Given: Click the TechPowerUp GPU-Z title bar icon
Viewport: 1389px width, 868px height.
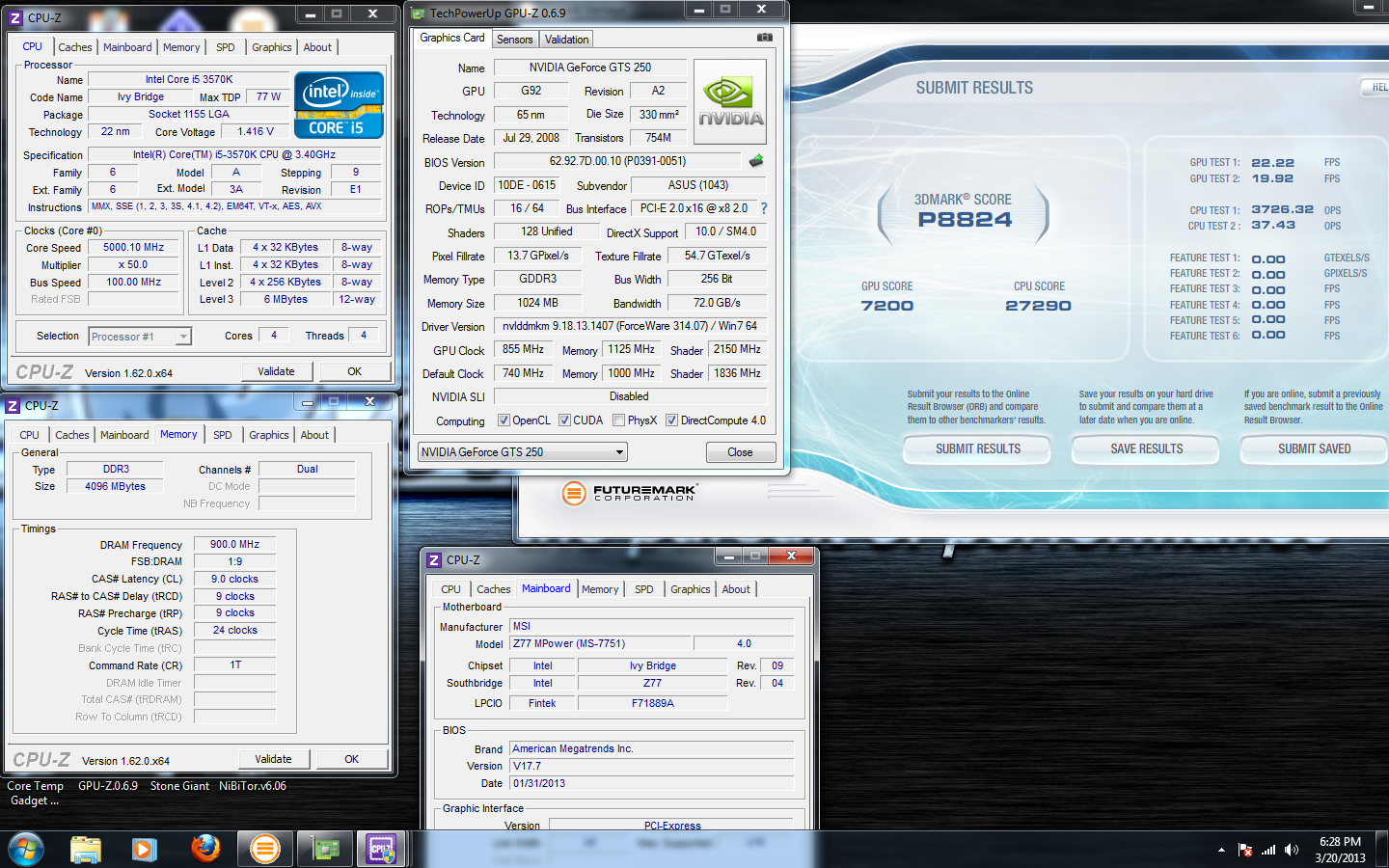Looking at the screenshot, I should point(419,14).
